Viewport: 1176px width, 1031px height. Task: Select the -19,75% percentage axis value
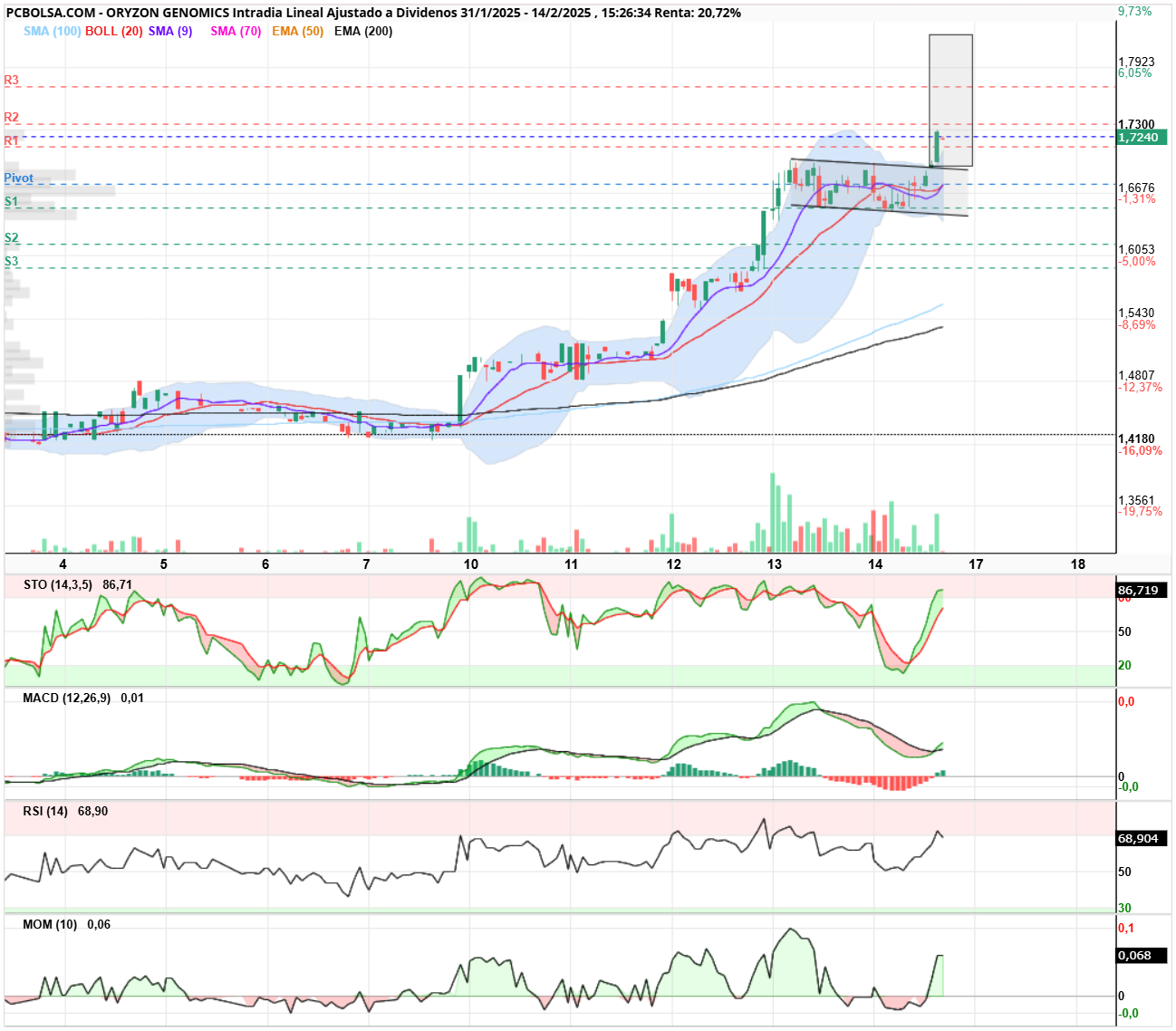(1140, 512)
